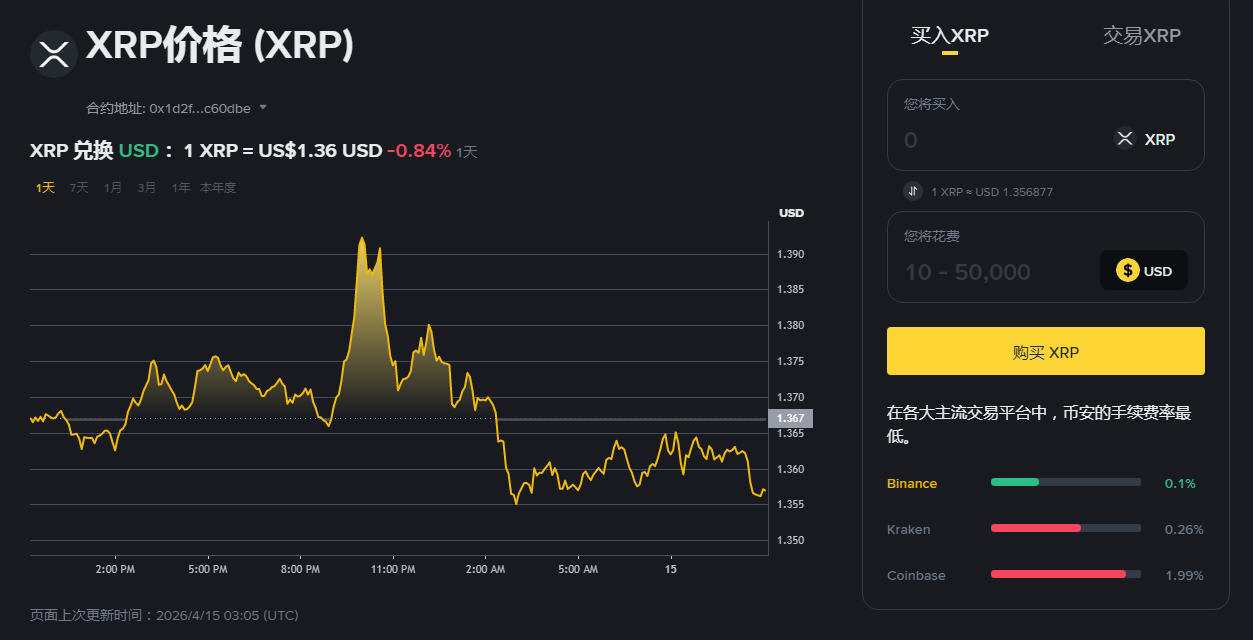Screen dimensions: 1253x640
Task: Open the 买入XRP tab
Action: tap(950, 36)
